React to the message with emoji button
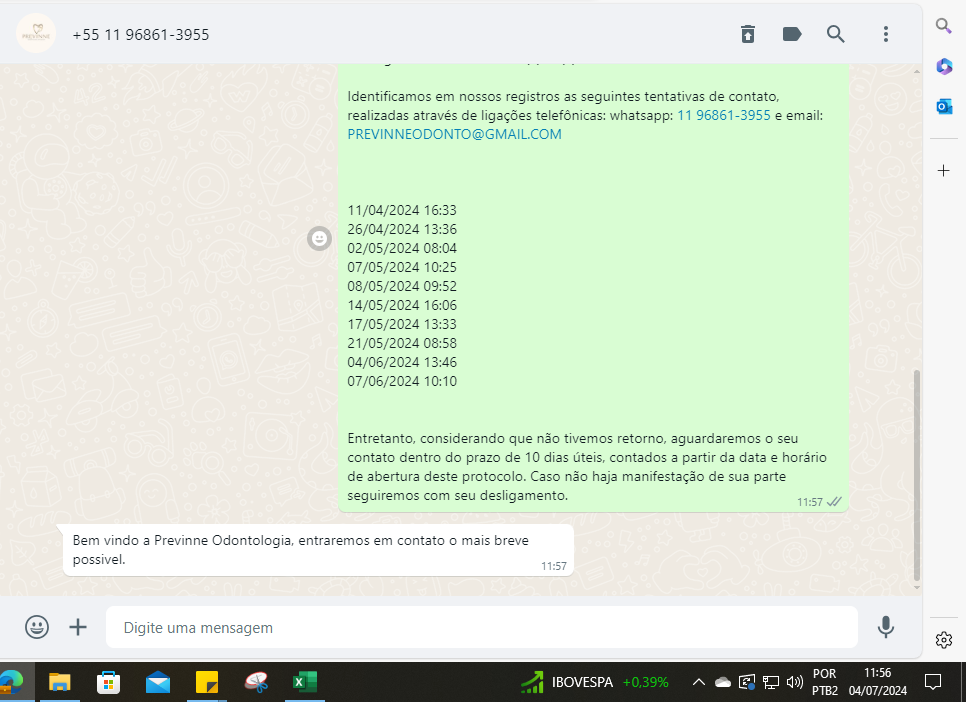 click(319, 238)
